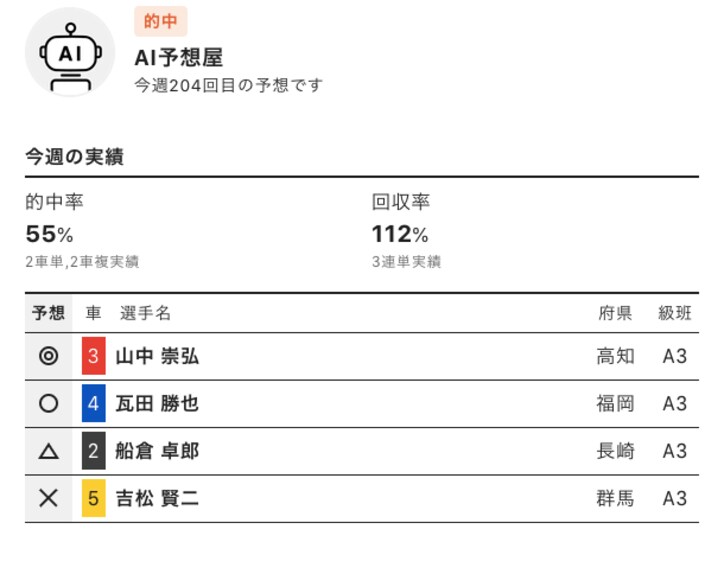
Task: Select racer 船倉 卓郎
Action: (x=157, y=451)
